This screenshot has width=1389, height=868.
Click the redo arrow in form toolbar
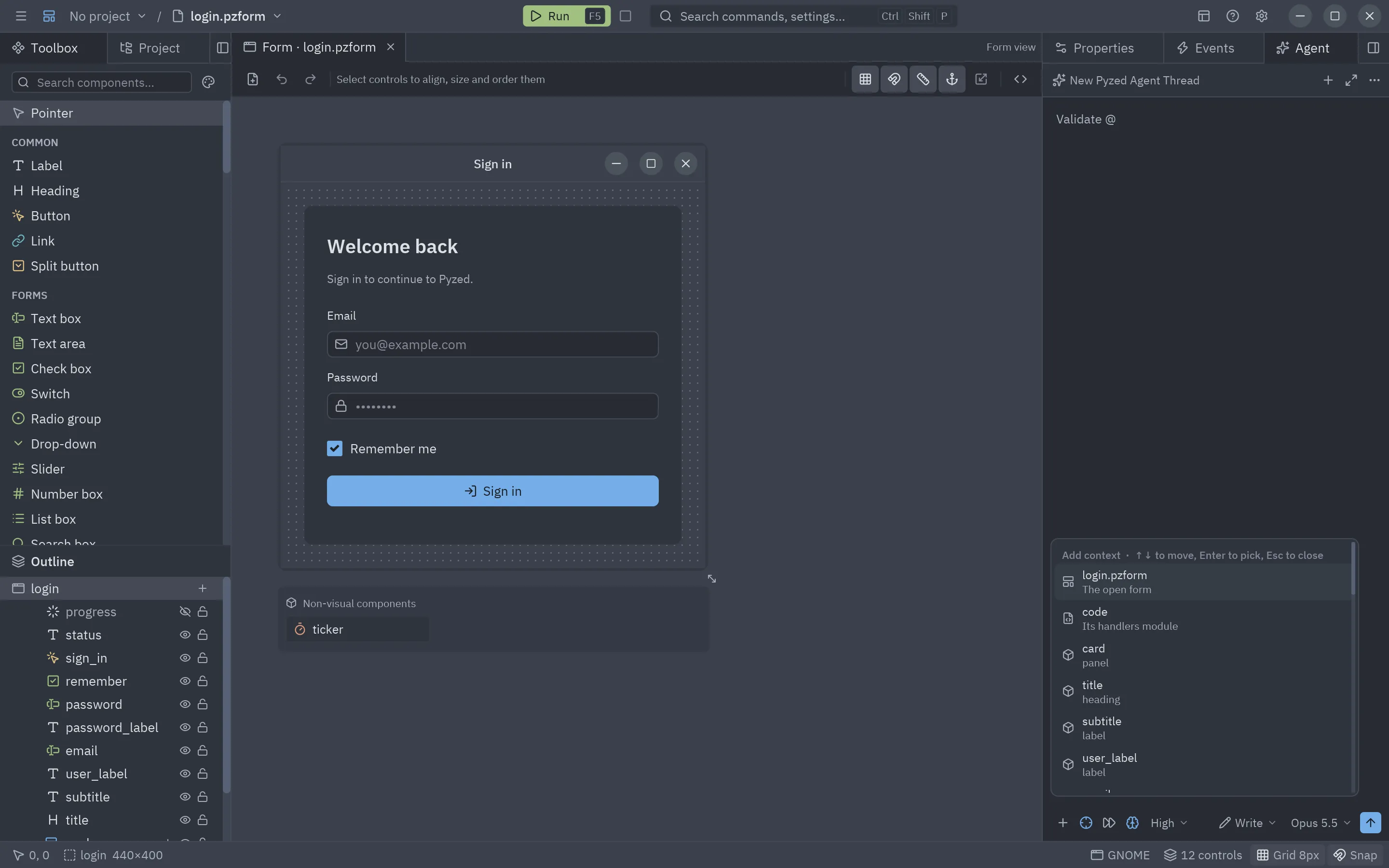(311, 79)
